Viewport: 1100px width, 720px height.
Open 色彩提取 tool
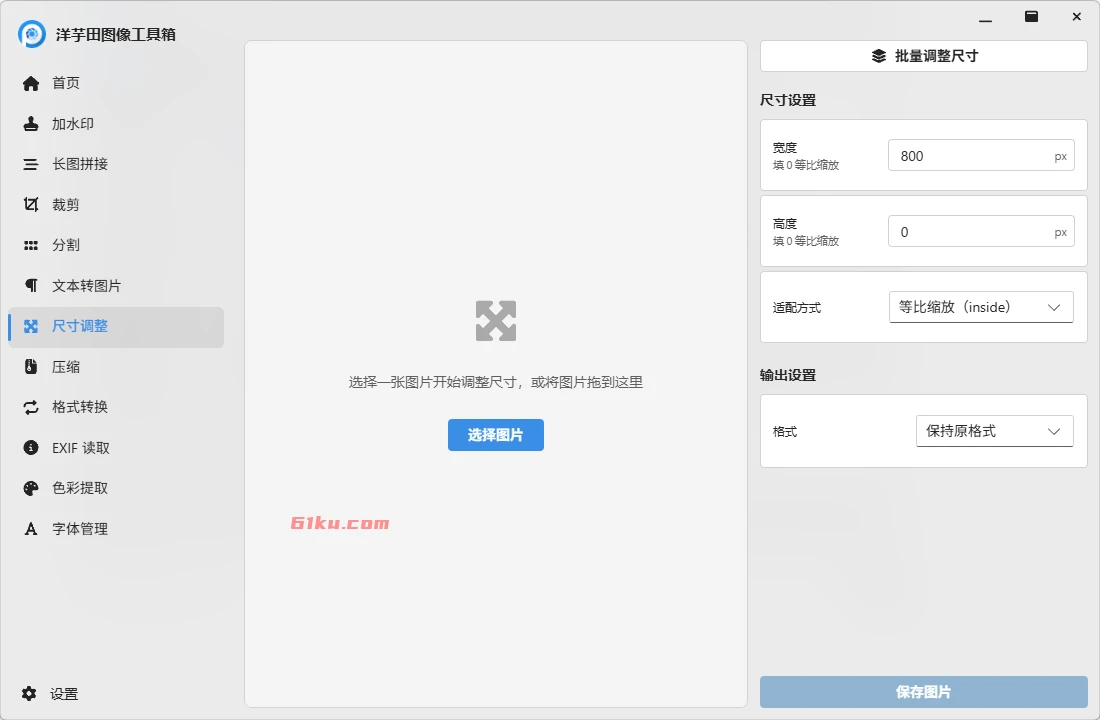click(116, 488)
